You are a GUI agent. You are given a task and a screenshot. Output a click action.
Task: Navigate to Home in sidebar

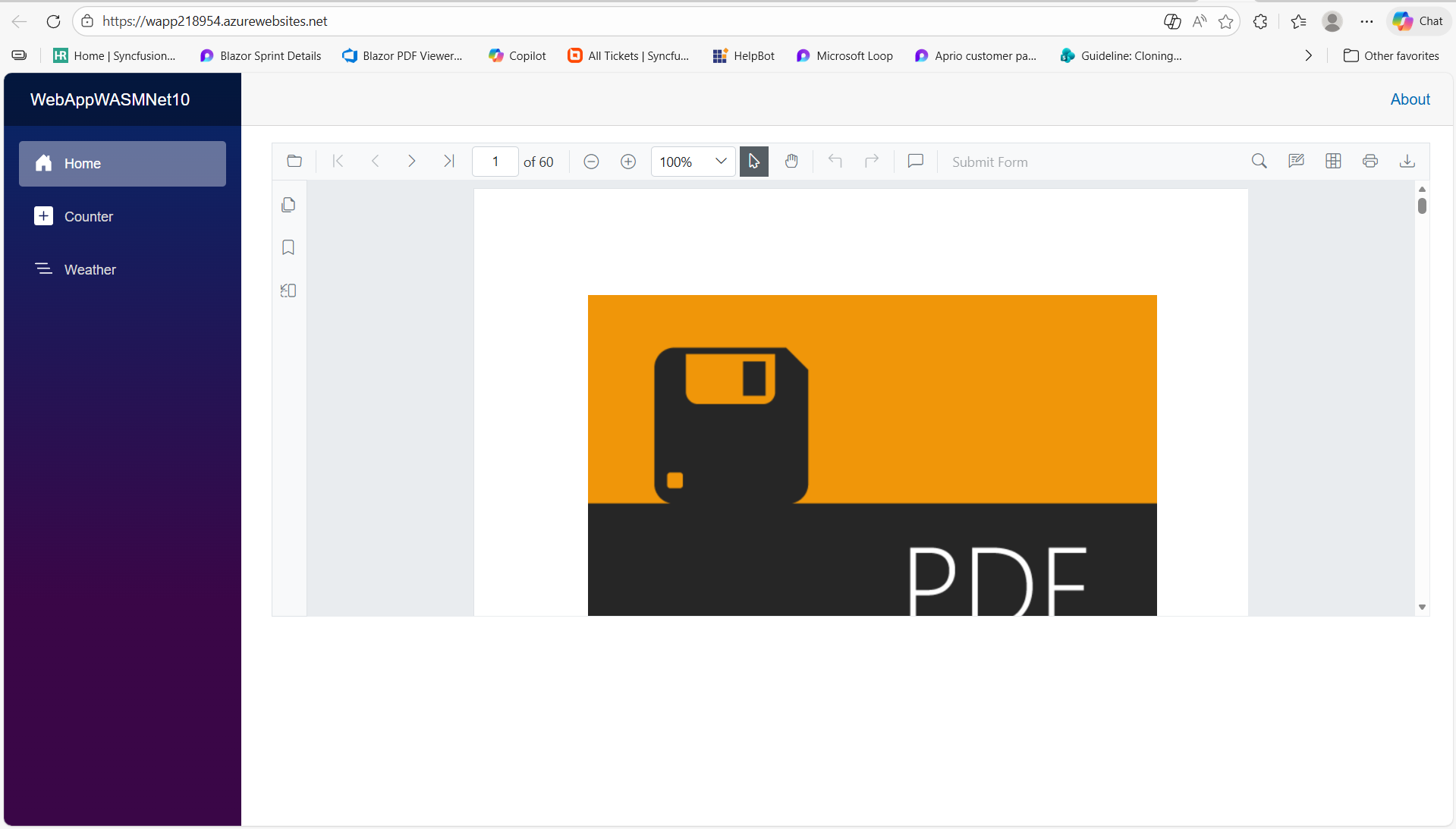122,164
